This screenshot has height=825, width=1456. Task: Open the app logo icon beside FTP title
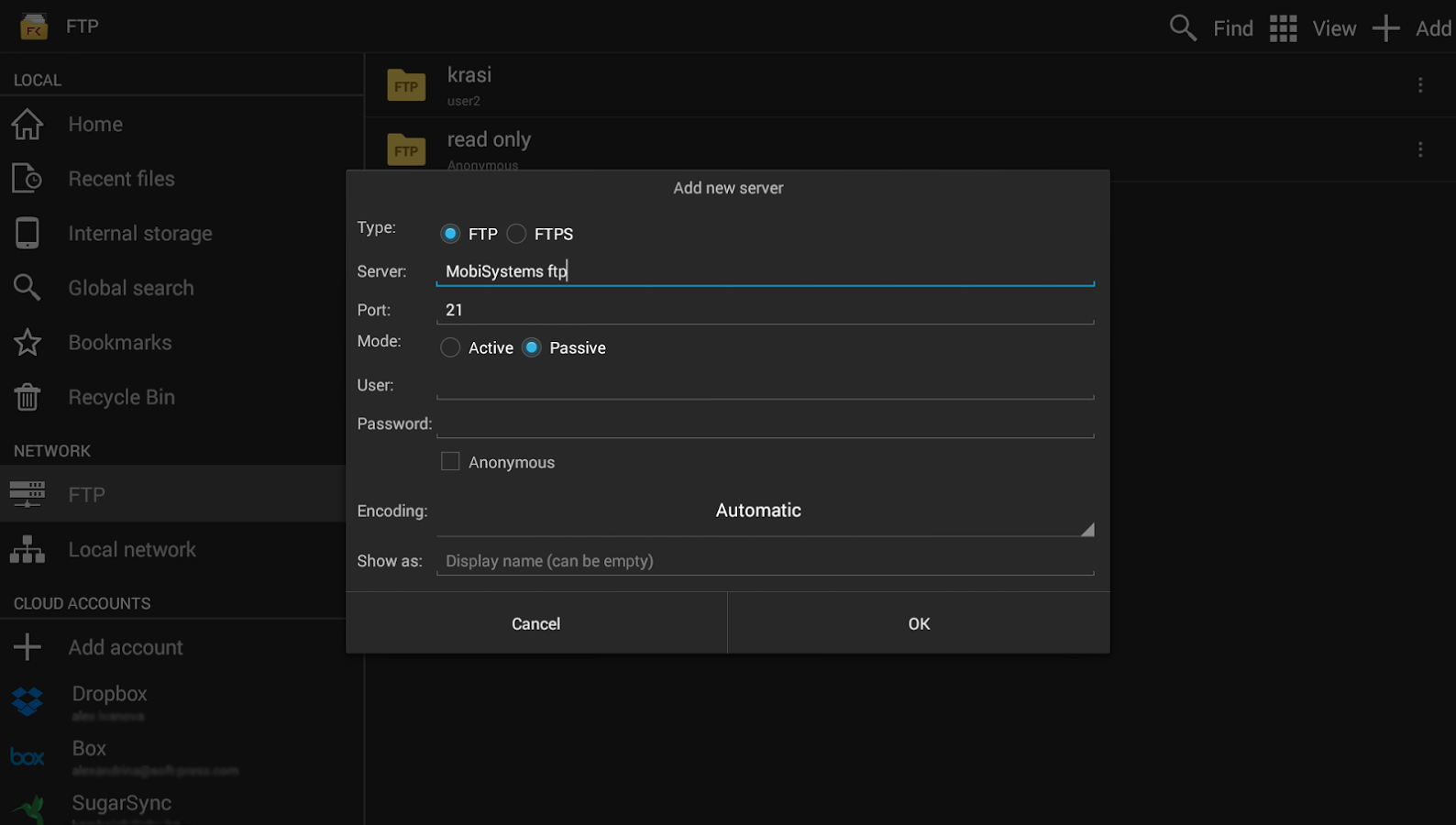[x=34, y=27]
